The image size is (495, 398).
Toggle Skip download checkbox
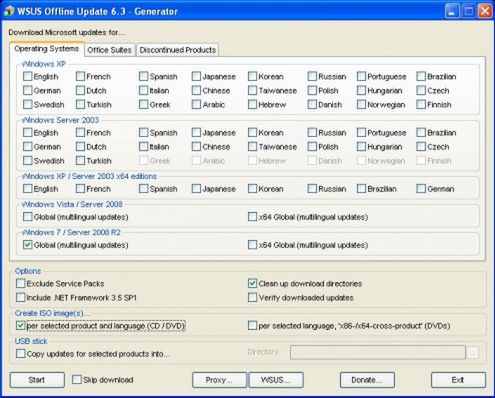pos(77,379)
